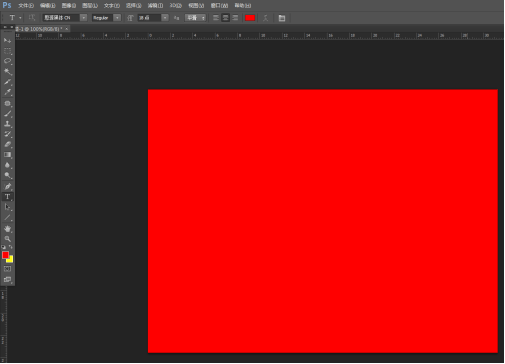Select the Magic Wand tool
505x364 pixels.
point(7,71)
